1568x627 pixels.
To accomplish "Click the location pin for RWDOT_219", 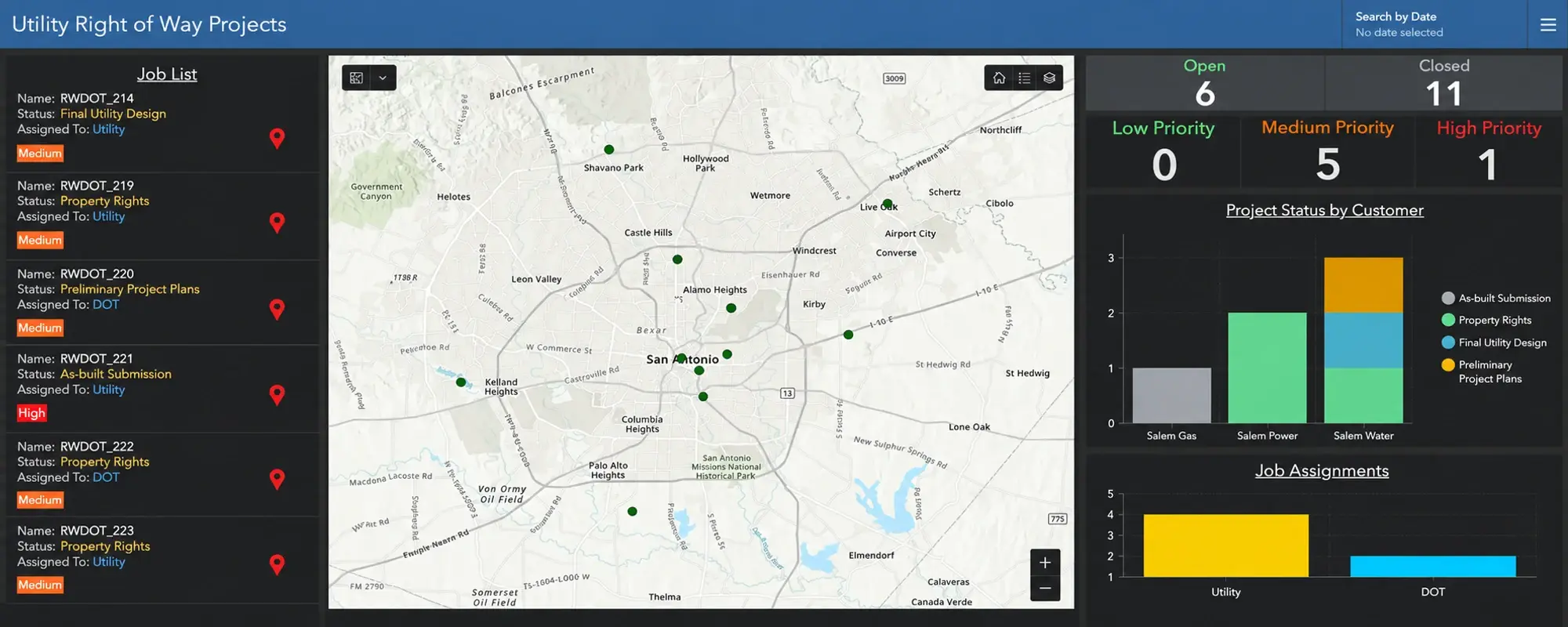I will (x=277, y=223).
